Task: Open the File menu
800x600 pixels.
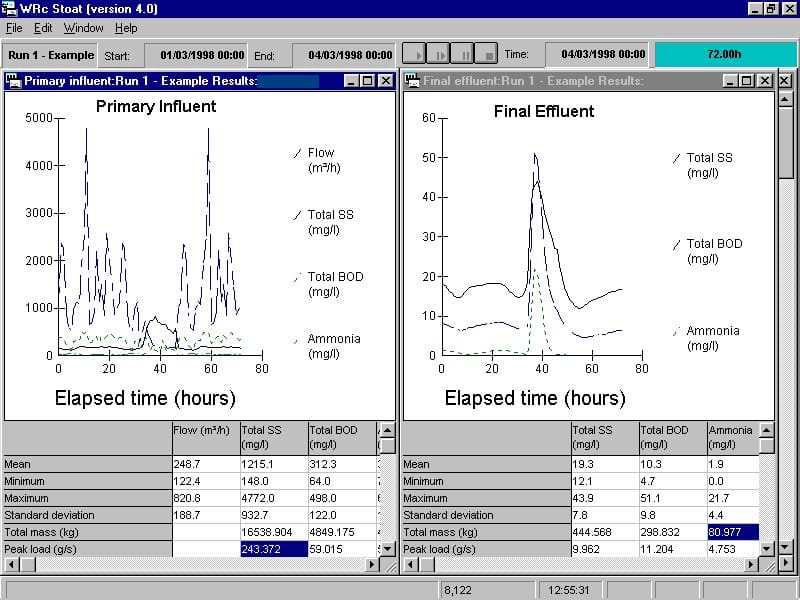Action: [14, 28]
